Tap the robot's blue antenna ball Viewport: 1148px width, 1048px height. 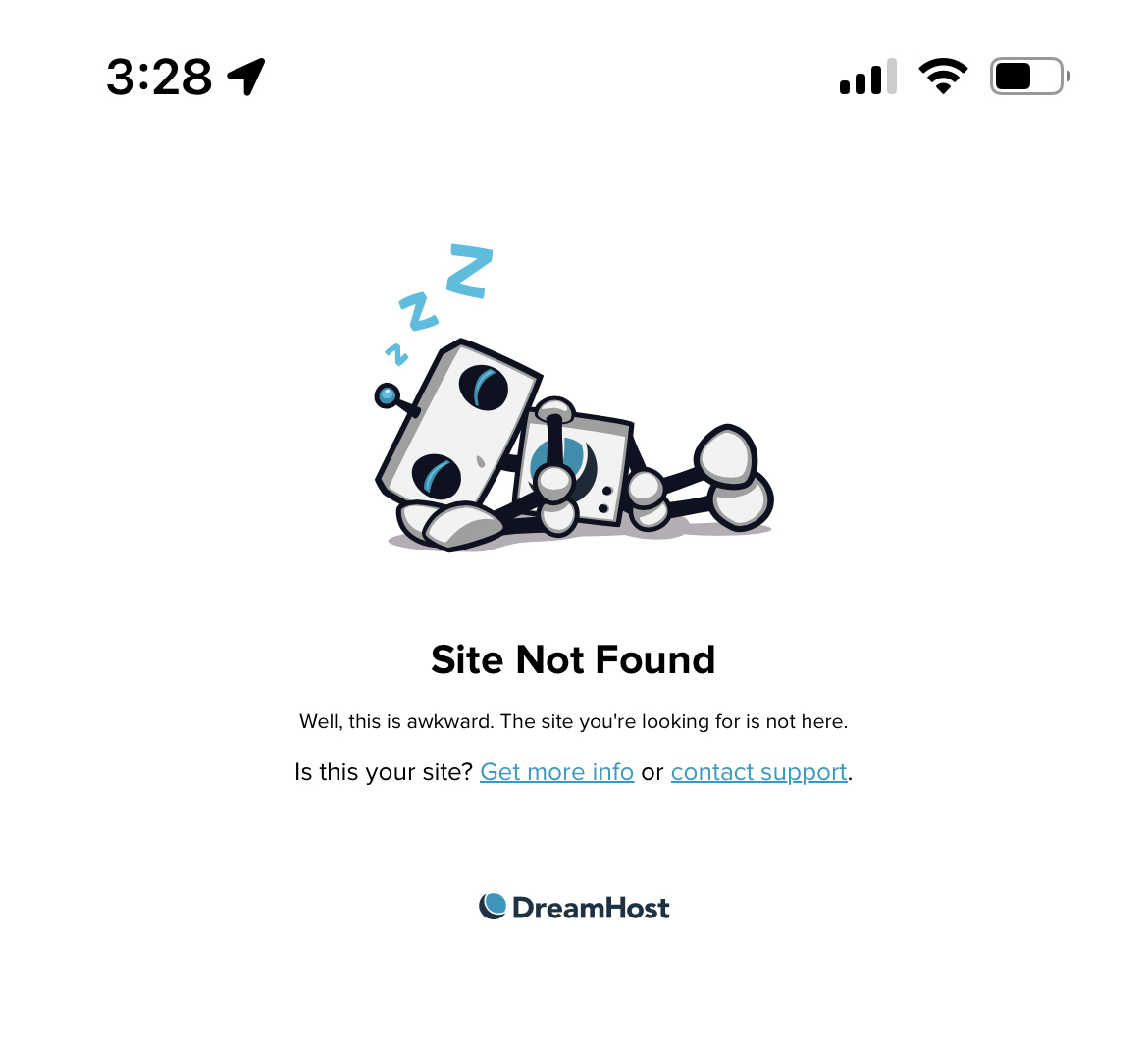pos(387,396)
